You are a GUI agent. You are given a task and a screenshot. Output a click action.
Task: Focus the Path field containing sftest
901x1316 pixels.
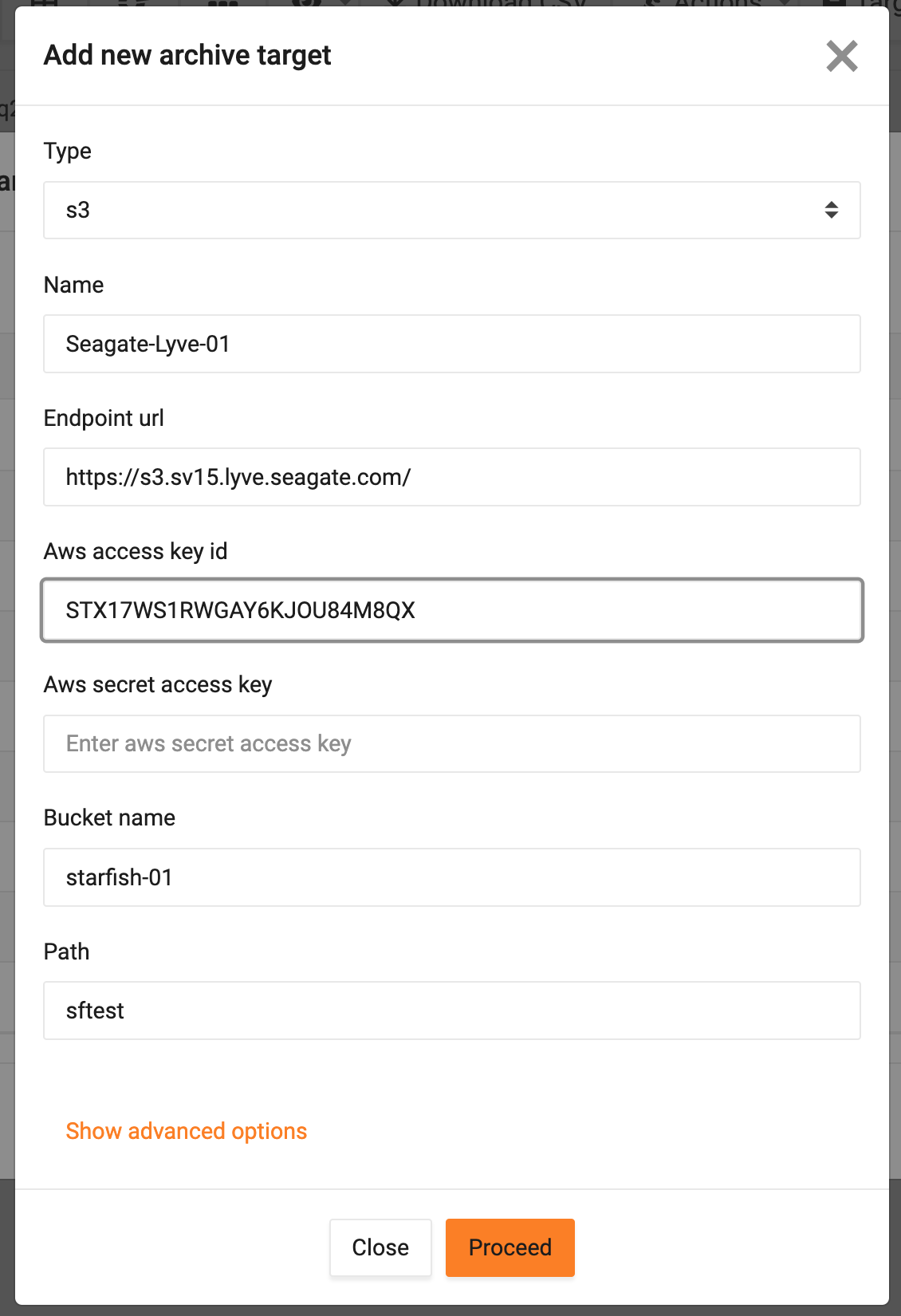coord(451,1011)
